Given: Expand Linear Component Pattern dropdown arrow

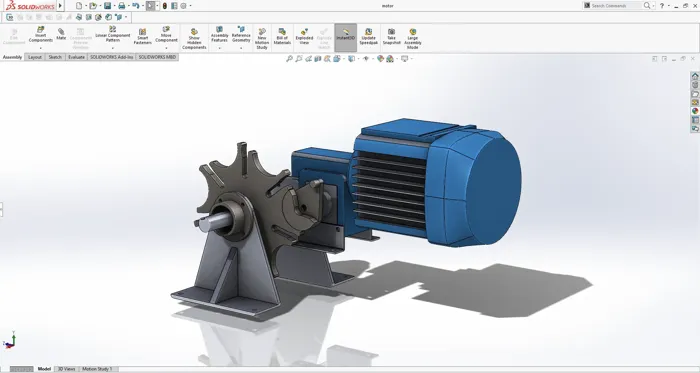Looking at the screenshot, I should pyautogui.click(x=113, y=48).
